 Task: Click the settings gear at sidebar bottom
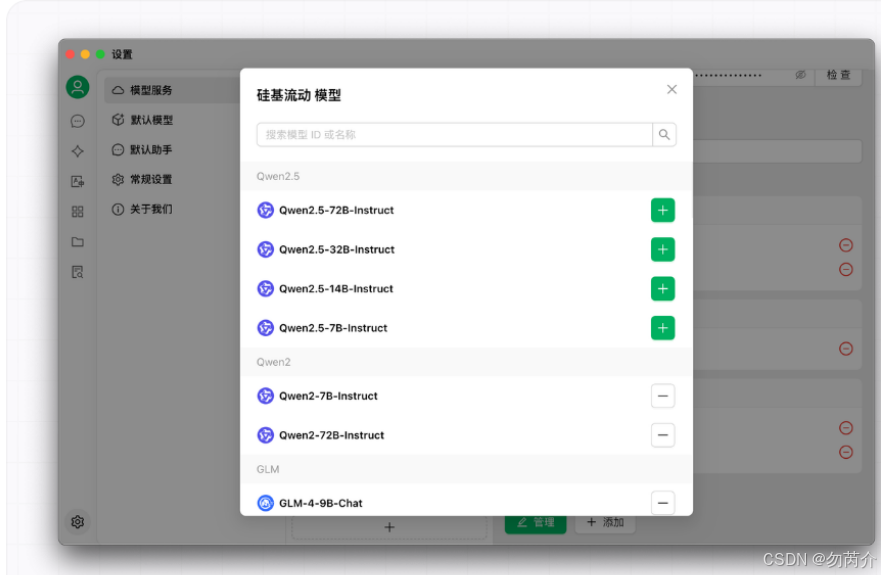point(78,522)
